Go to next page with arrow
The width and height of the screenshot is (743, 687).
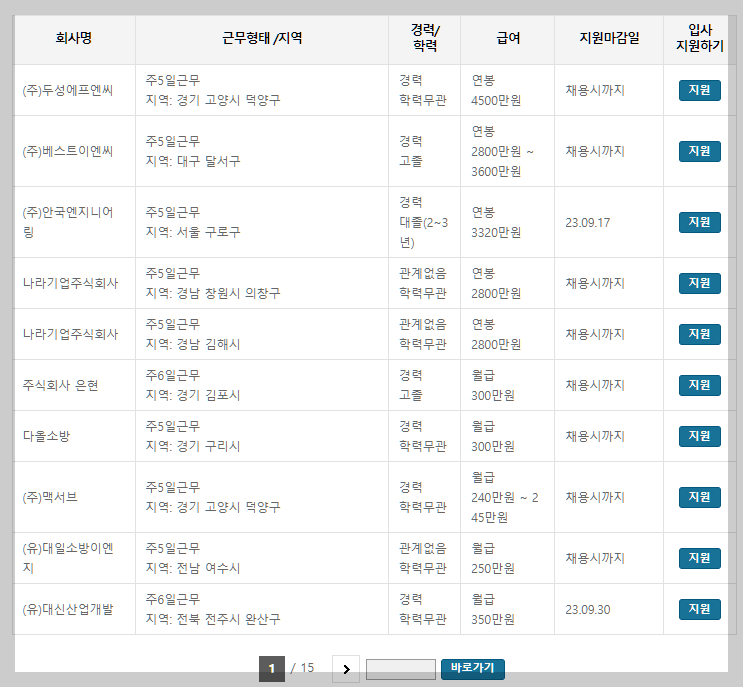pyautogui.click(x=346, y=669)
